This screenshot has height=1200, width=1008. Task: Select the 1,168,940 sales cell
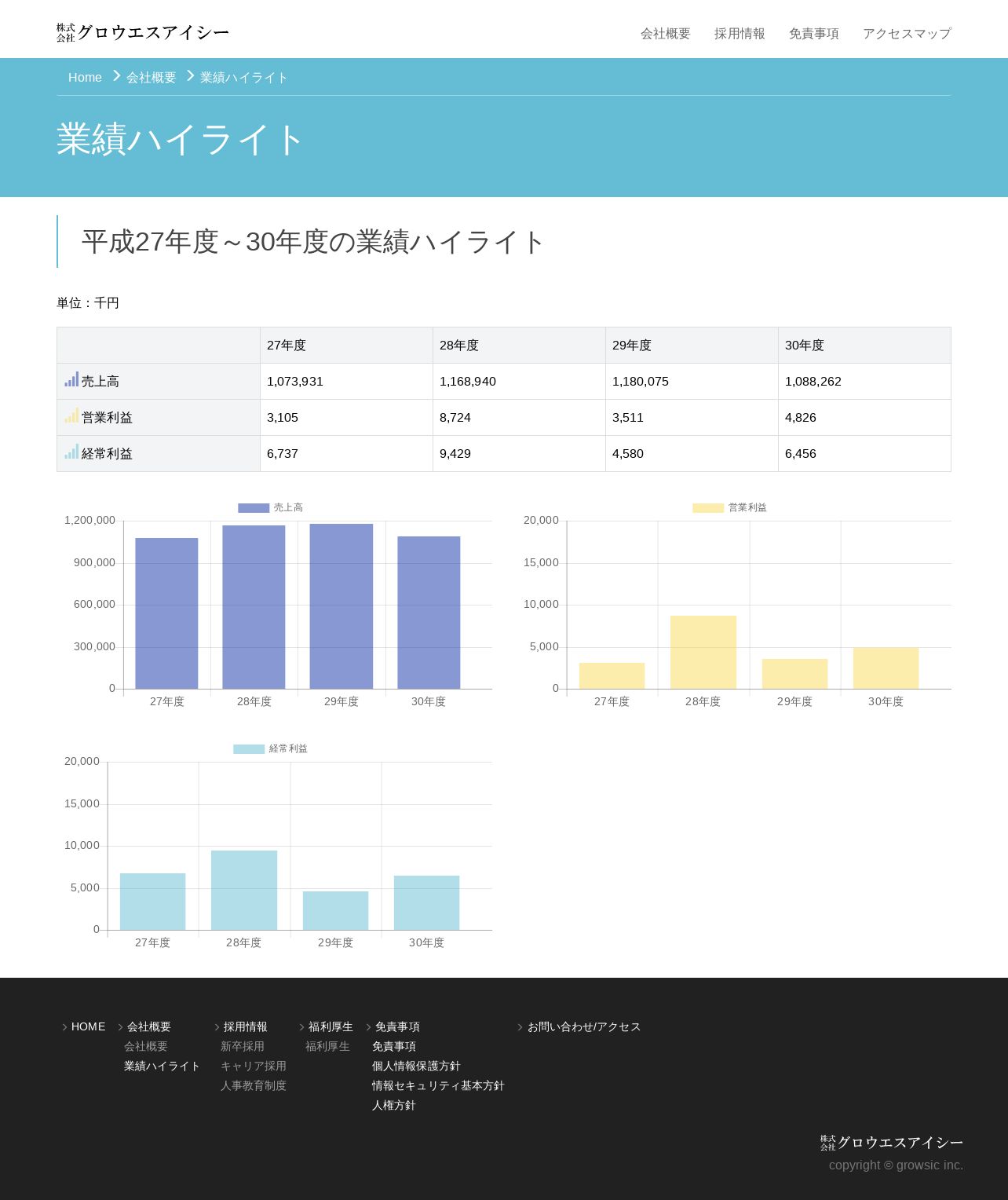(x=519, y=382)
